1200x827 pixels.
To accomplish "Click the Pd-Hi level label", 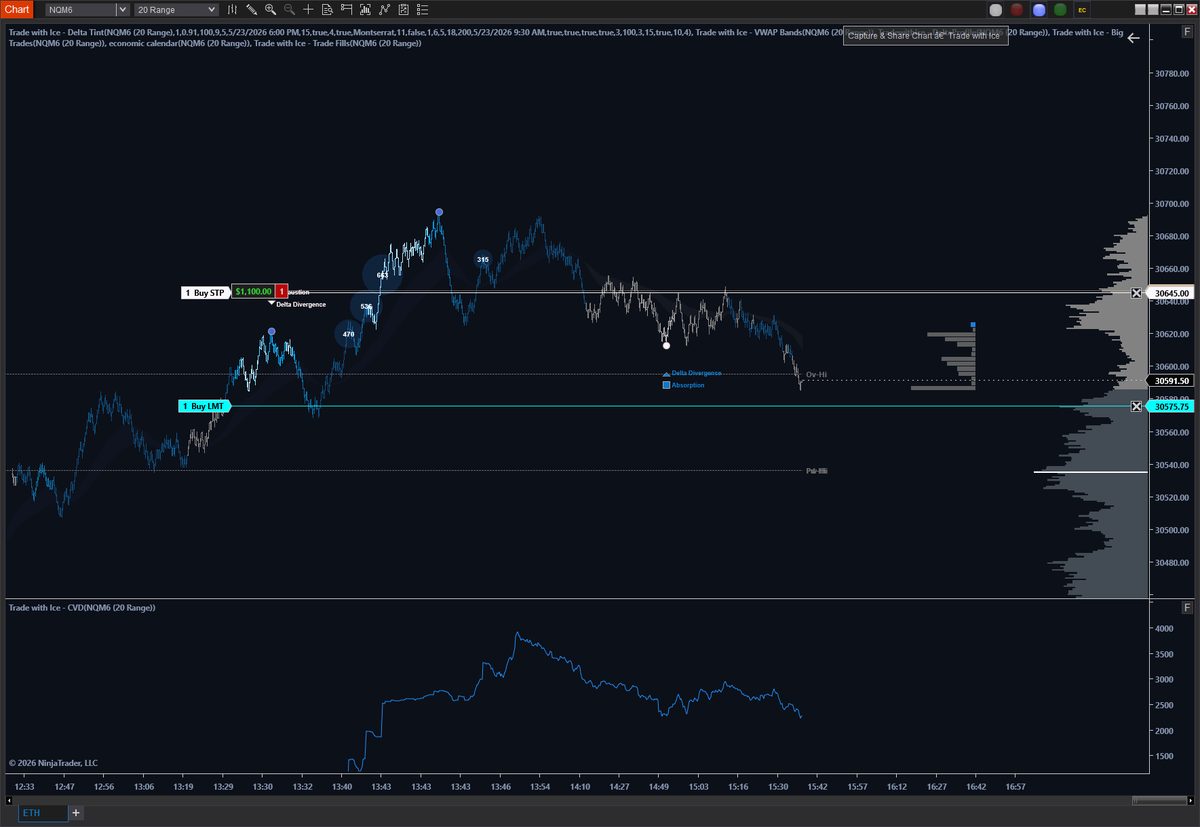I will (x=816, y=470).
